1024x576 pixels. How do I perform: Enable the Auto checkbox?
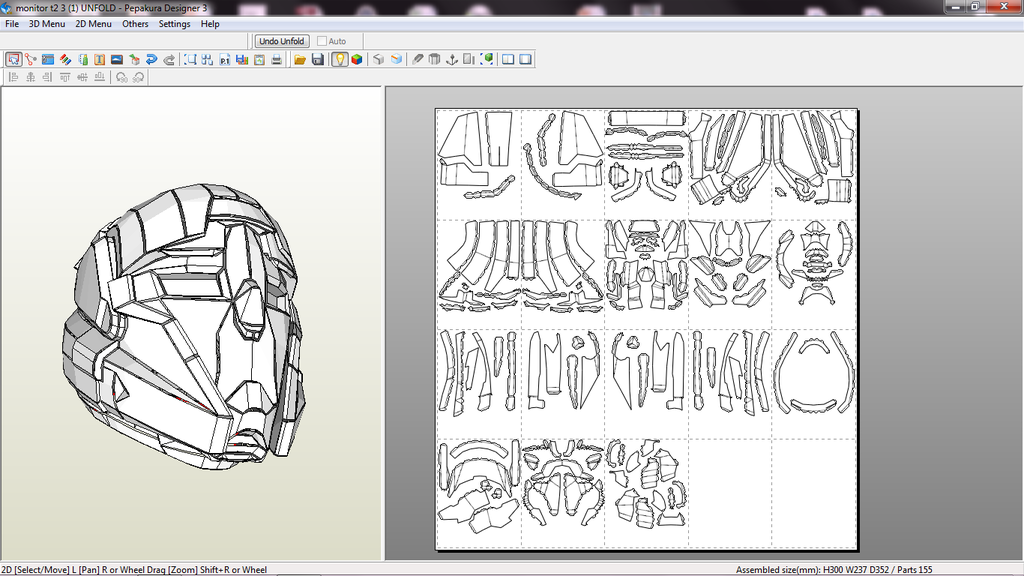[x=323, y=41]
